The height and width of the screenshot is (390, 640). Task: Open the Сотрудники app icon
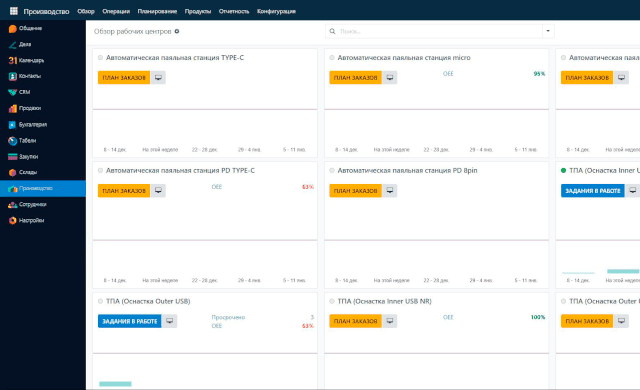click(13, 204)
